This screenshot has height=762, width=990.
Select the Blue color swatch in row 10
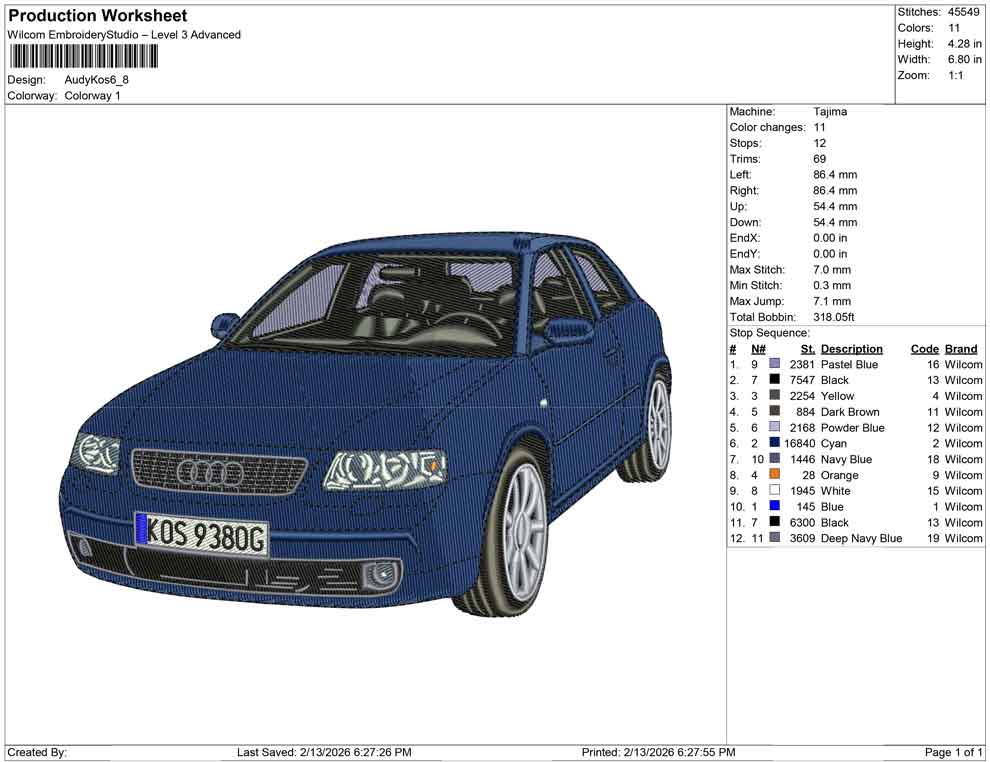click(x=774, y=506)
